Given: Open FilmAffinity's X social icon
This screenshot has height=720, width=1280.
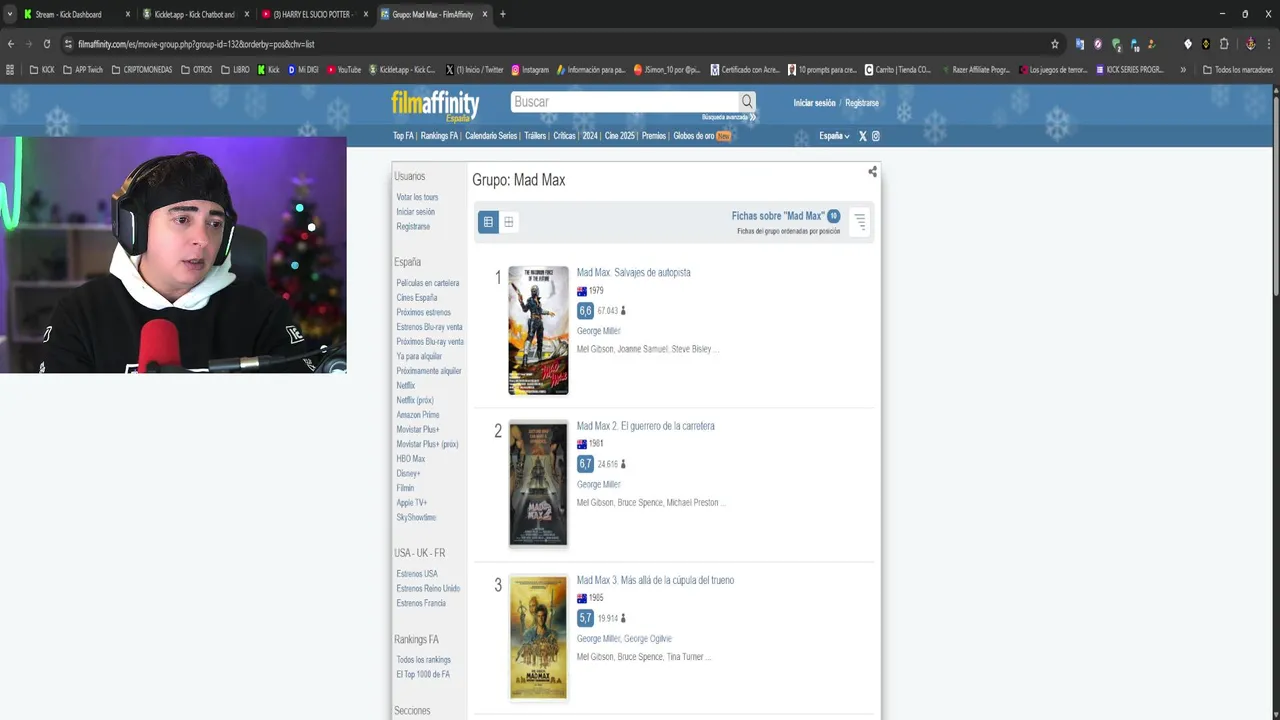Looking at the screenshot, I should click(x=863, y=136).
